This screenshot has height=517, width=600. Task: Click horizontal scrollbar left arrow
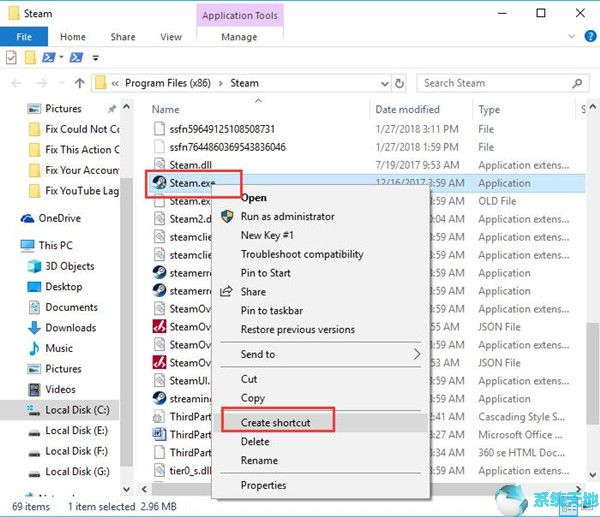click(x=144, y=489)
